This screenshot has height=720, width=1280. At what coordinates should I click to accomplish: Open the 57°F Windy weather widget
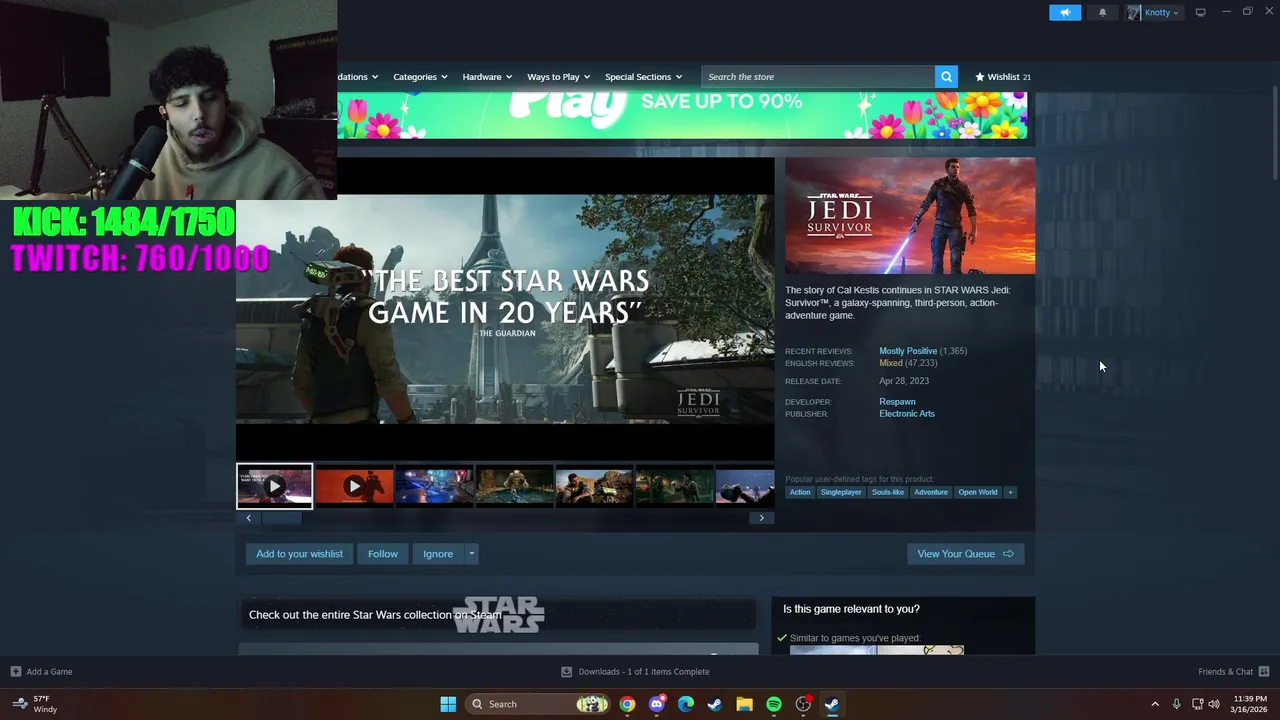[34, 704]
